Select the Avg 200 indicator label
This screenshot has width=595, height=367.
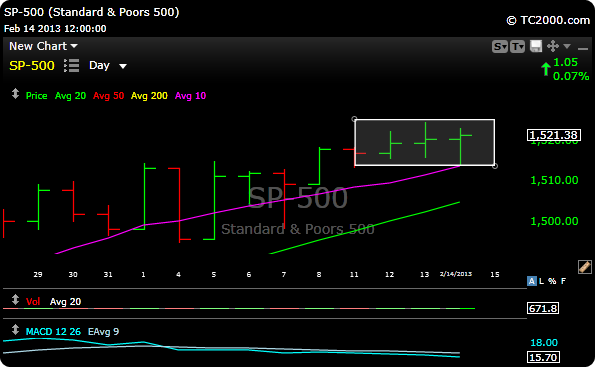tap(149, 96)
